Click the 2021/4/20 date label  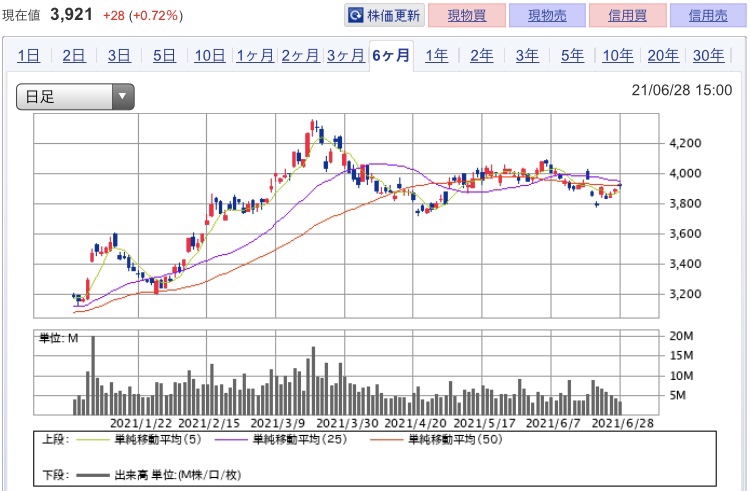(416, 423)
